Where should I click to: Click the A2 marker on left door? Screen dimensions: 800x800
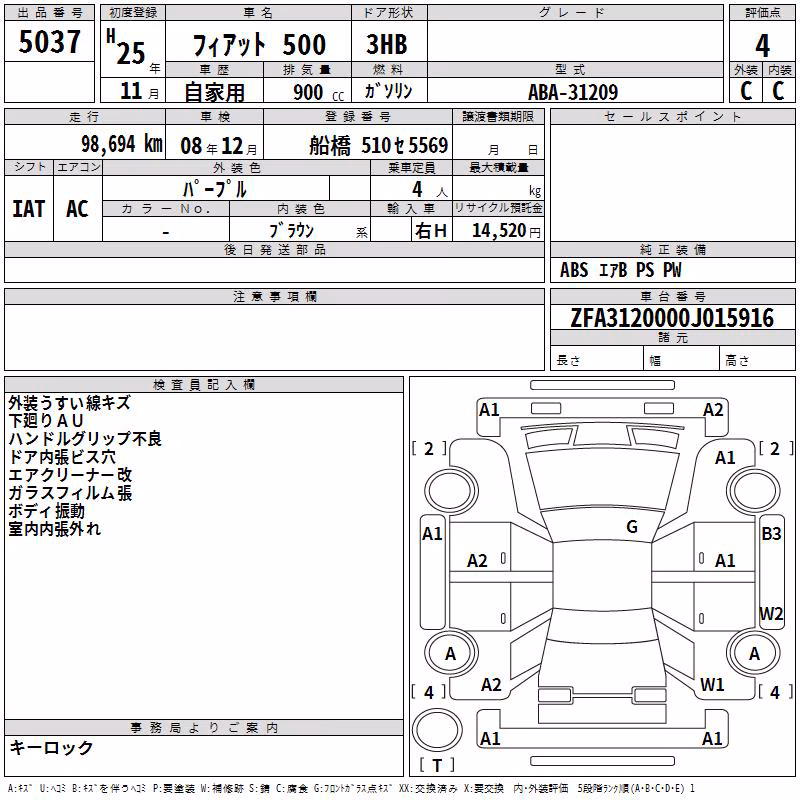pyautogui.click(x=477, y=561)
